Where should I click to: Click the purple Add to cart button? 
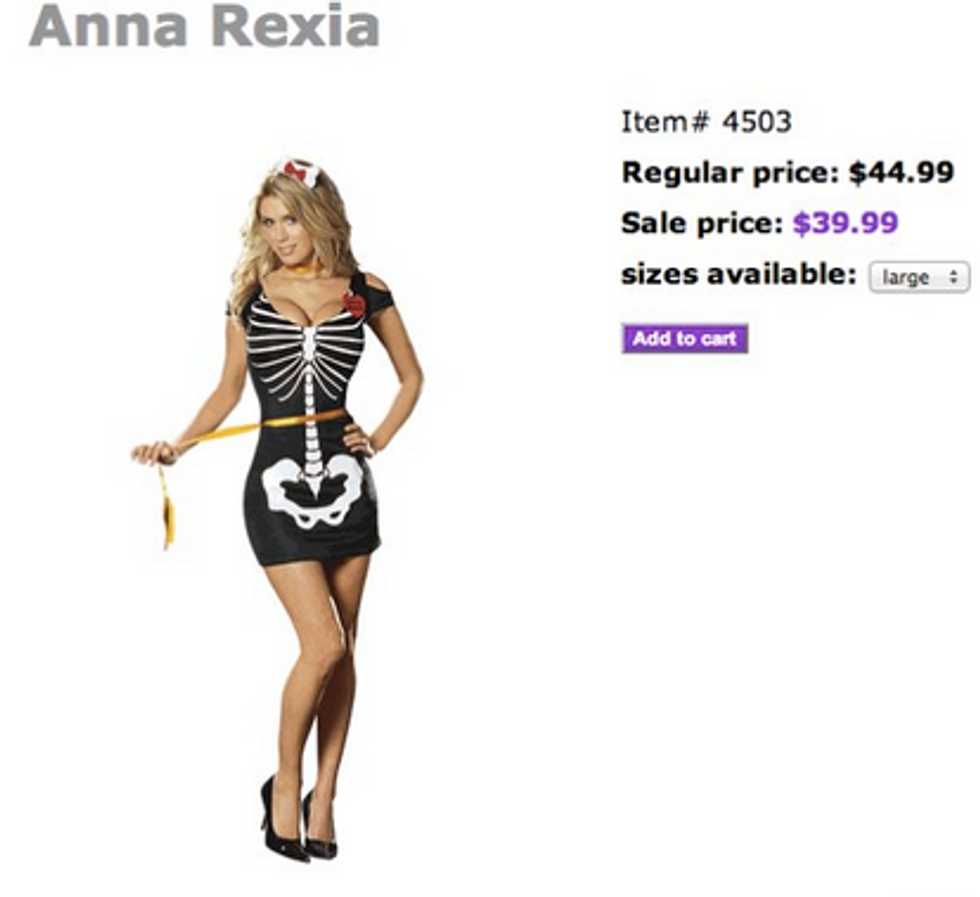click(x=684, y=338)
